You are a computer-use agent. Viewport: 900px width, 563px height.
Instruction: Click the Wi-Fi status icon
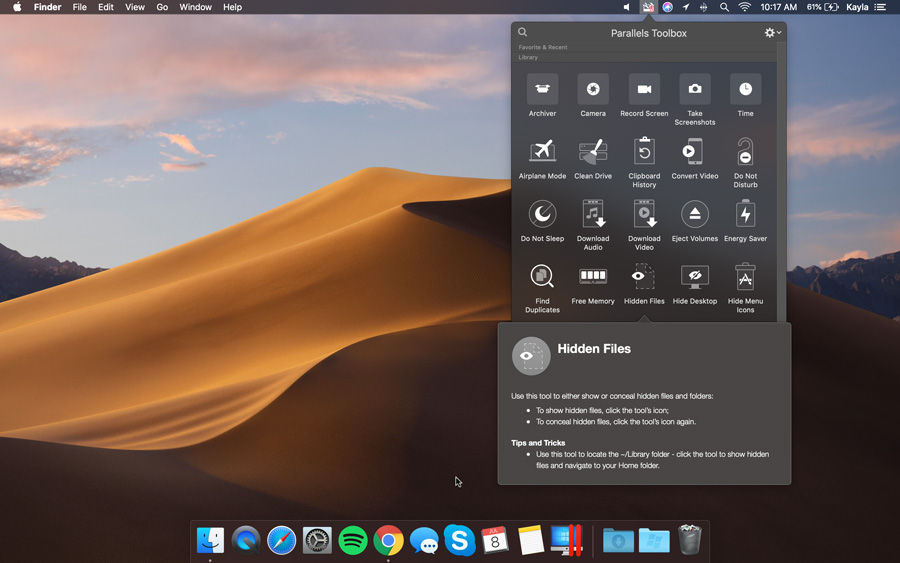[744, 7]
